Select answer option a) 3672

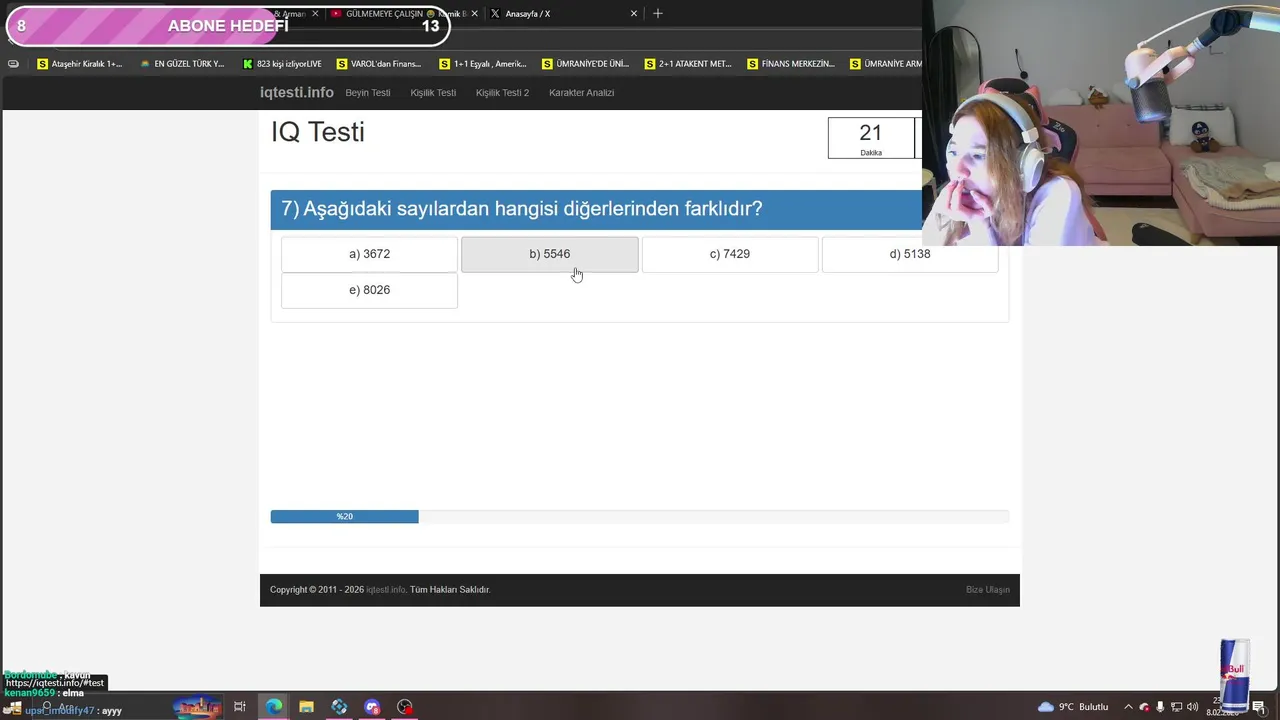point(369,254)
